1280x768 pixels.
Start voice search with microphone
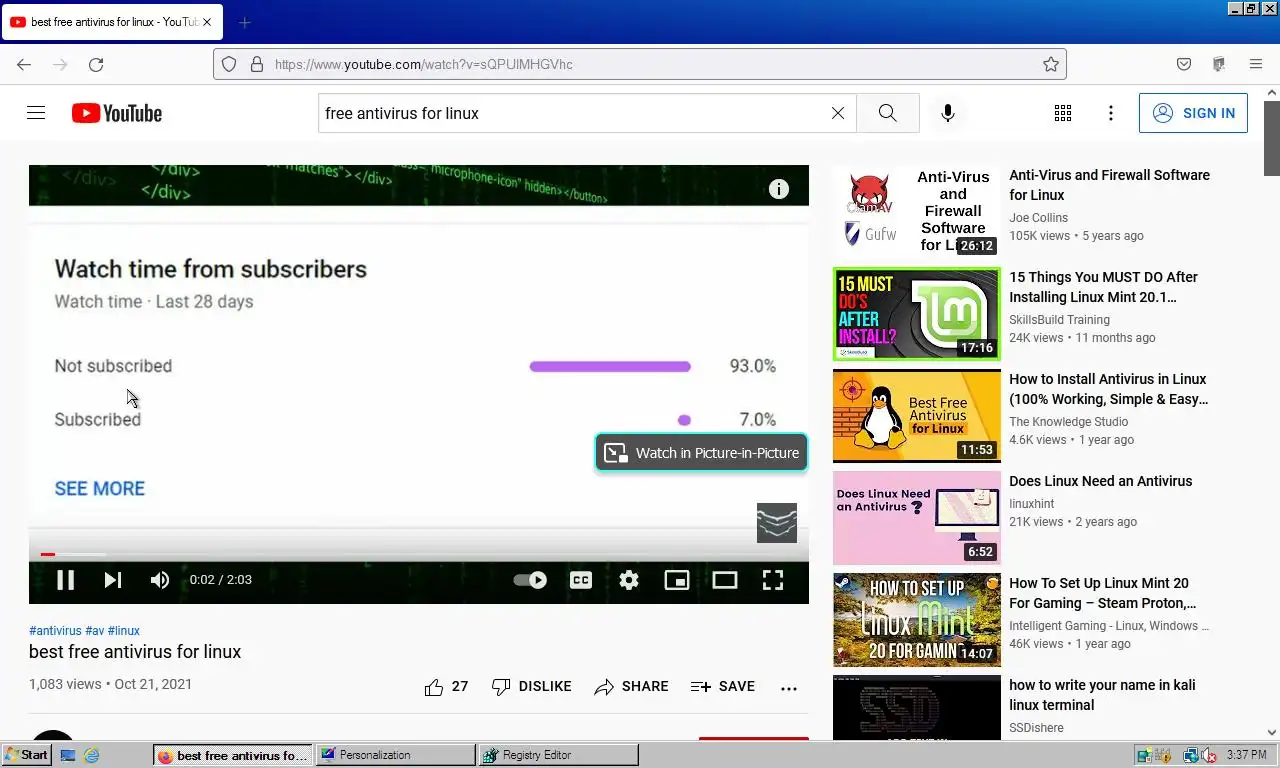tap(948, 113)
